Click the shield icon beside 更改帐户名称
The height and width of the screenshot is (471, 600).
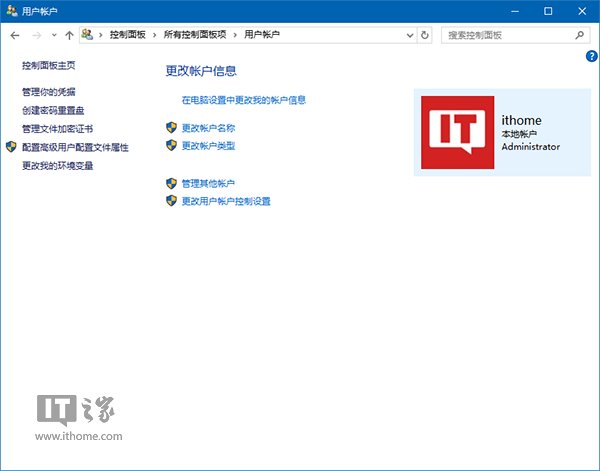tap(172, 128)
